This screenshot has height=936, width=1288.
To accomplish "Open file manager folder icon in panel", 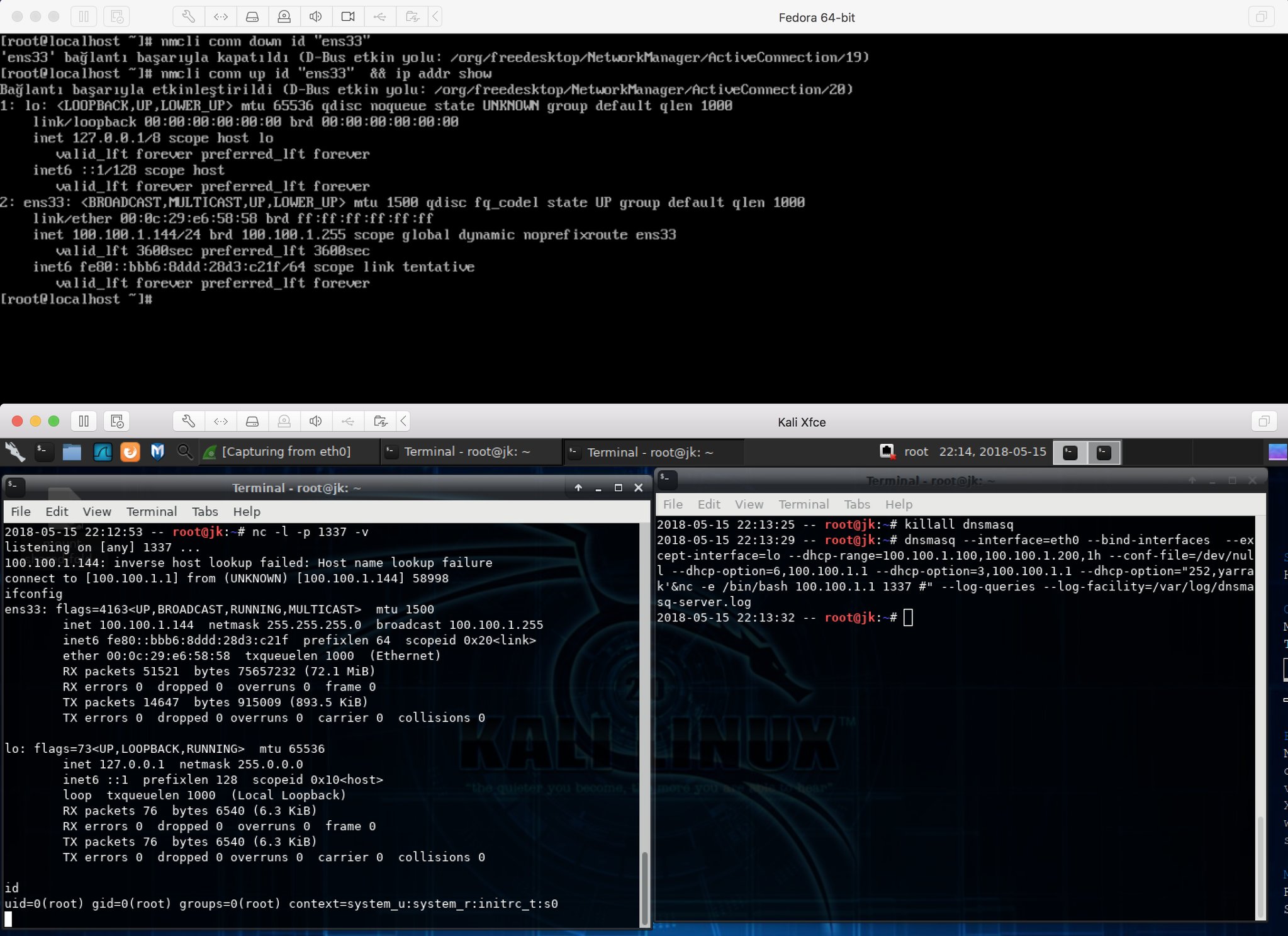I will coord(72,452).
